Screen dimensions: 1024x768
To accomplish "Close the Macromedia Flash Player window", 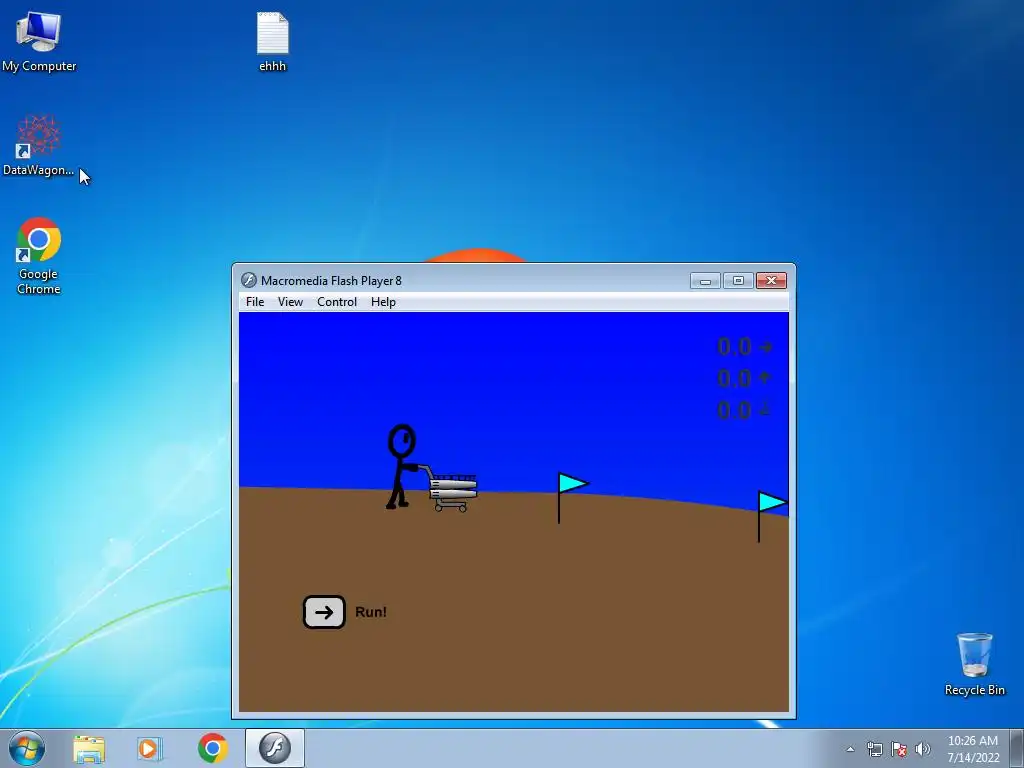I will [x=771, y=281].
